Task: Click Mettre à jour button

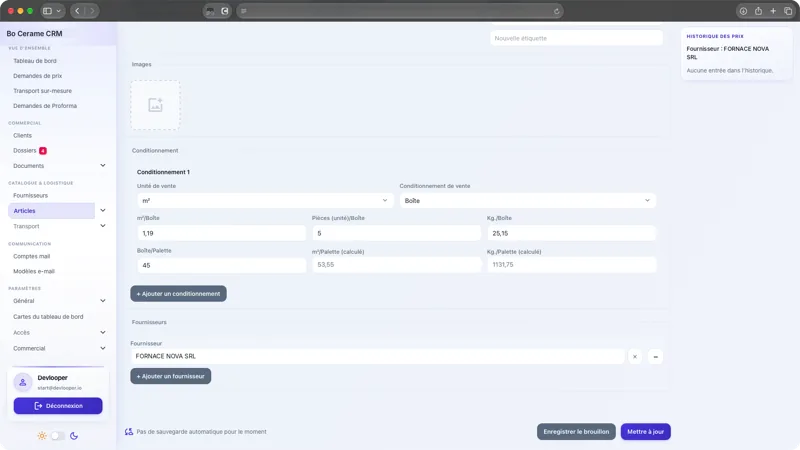Action: pos(645,432)
